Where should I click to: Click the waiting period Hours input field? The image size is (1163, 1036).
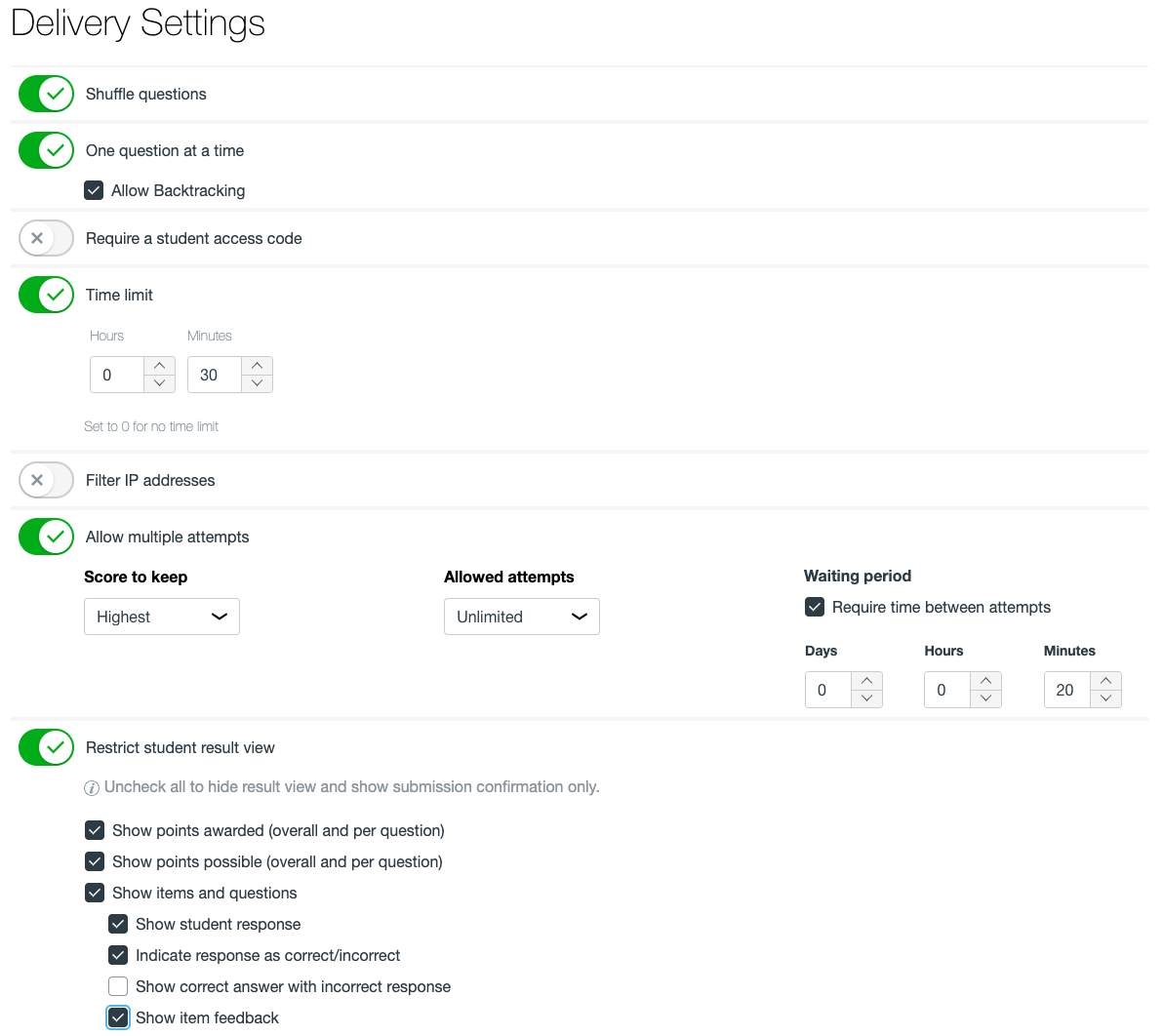coord(948,690)
